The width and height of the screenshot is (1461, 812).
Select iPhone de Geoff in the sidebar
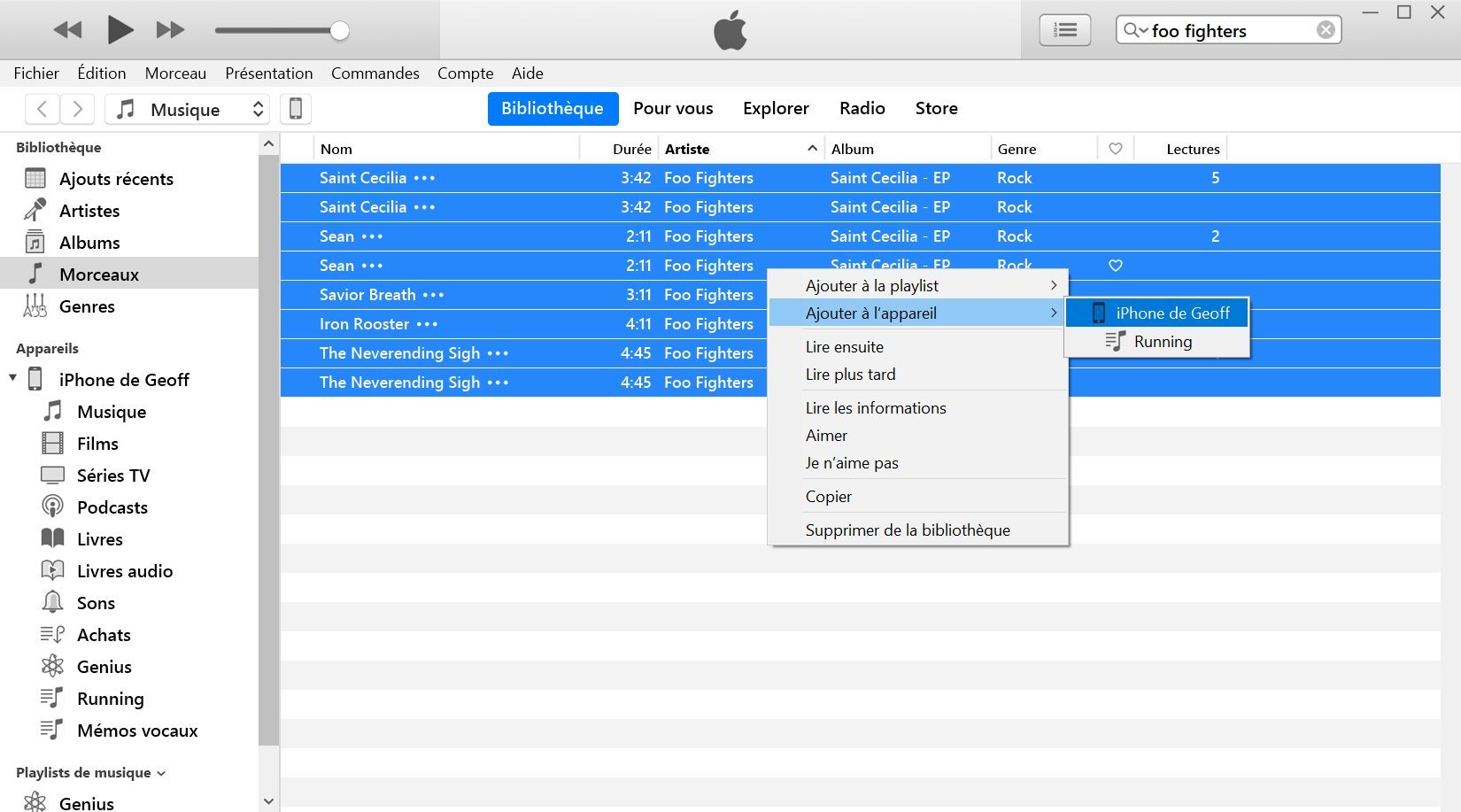(x=124, y=380)
